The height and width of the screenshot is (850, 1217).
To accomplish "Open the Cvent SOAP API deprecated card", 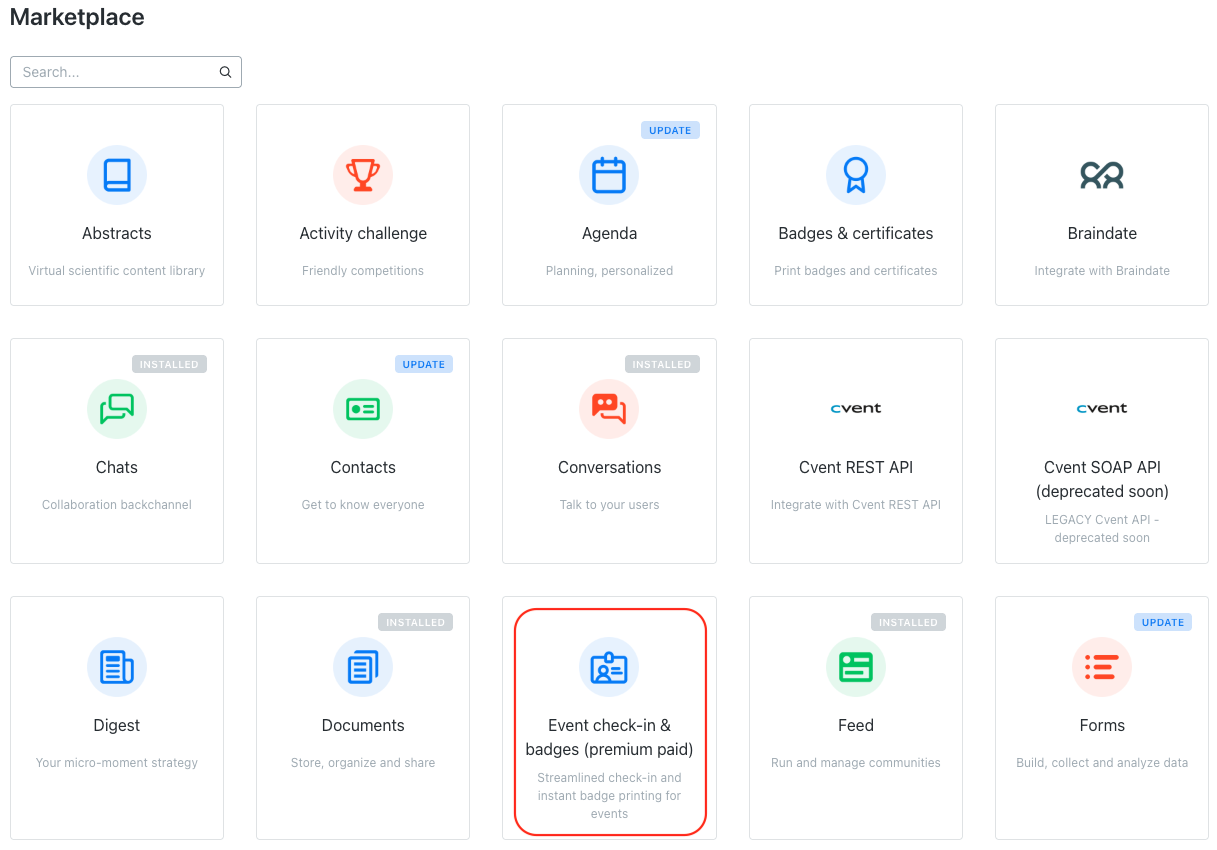I will pos(1101,450).
